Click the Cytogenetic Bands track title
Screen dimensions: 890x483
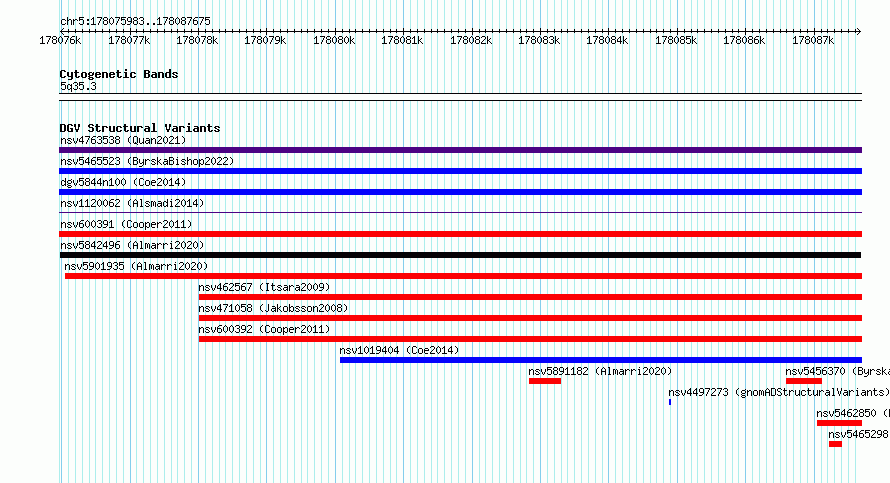tap(119, 74)
